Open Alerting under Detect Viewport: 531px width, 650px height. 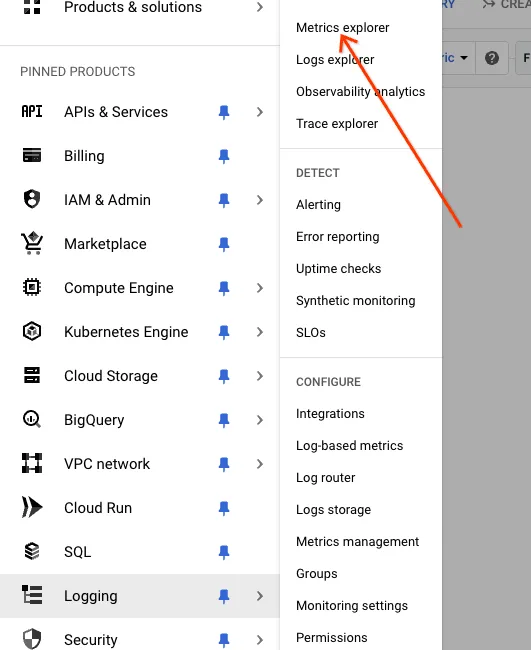pyautogui.click(x=318, y=204)
